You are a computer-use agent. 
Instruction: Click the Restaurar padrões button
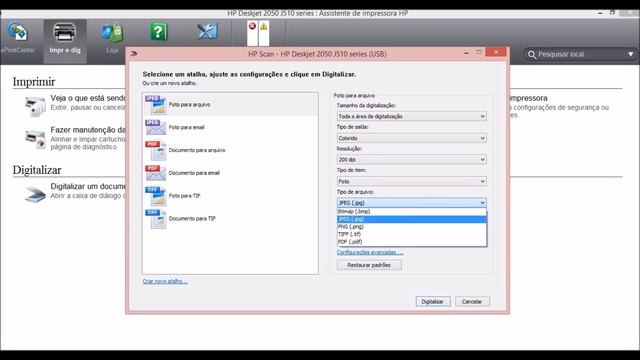click(x=369, y=265)
